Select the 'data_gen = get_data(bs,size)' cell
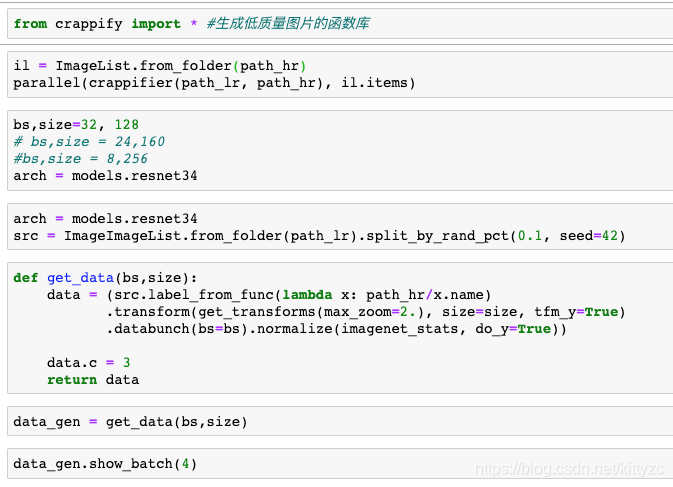 coord(340,421)
